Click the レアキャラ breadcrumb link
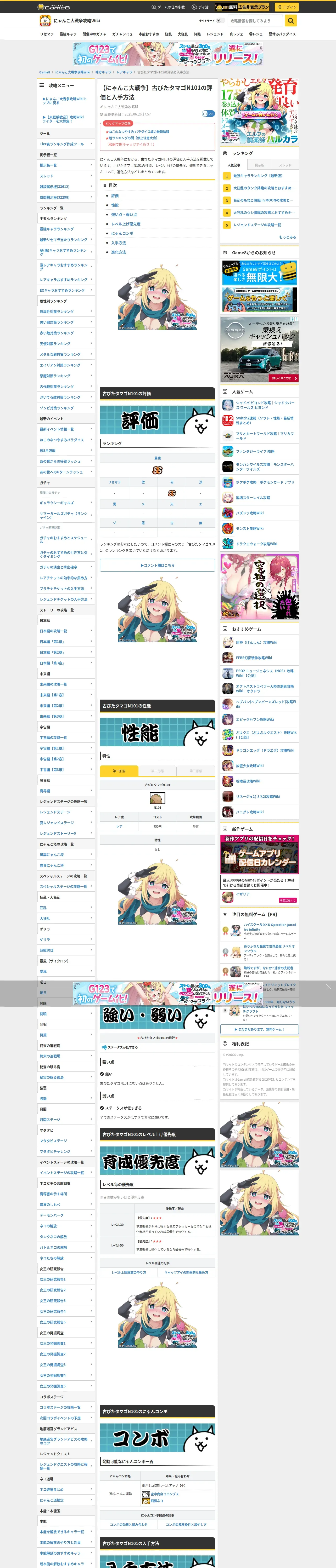Image resolution: width=336 pixels, height=1568 pixels. [124, 72]
